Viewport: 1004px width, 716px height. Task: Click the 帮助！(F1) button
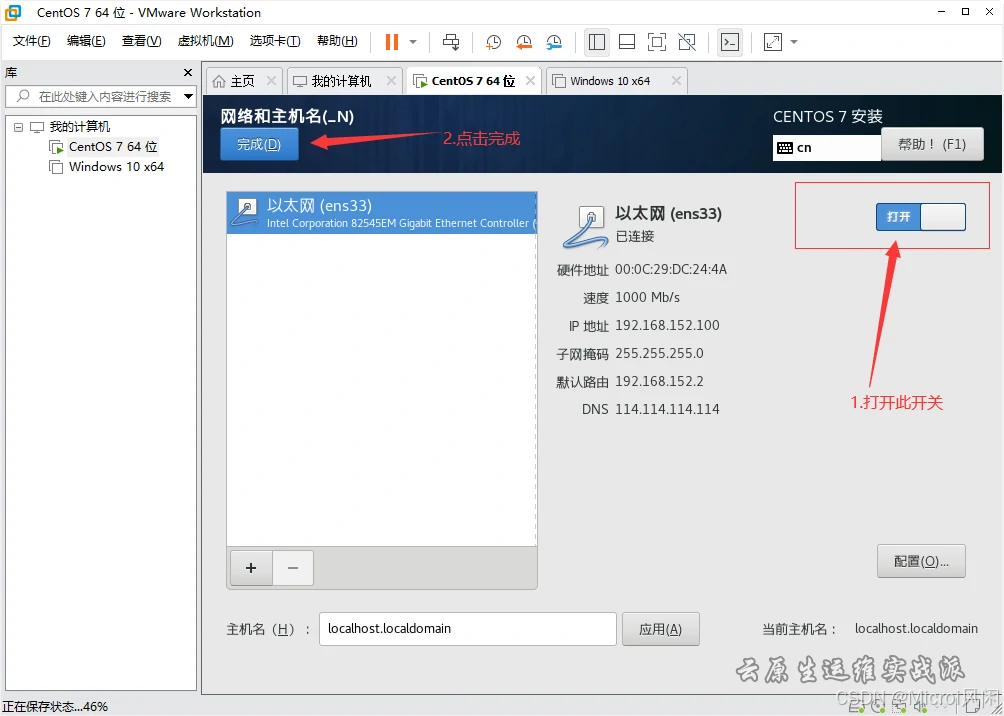click(x=932, y=144)
